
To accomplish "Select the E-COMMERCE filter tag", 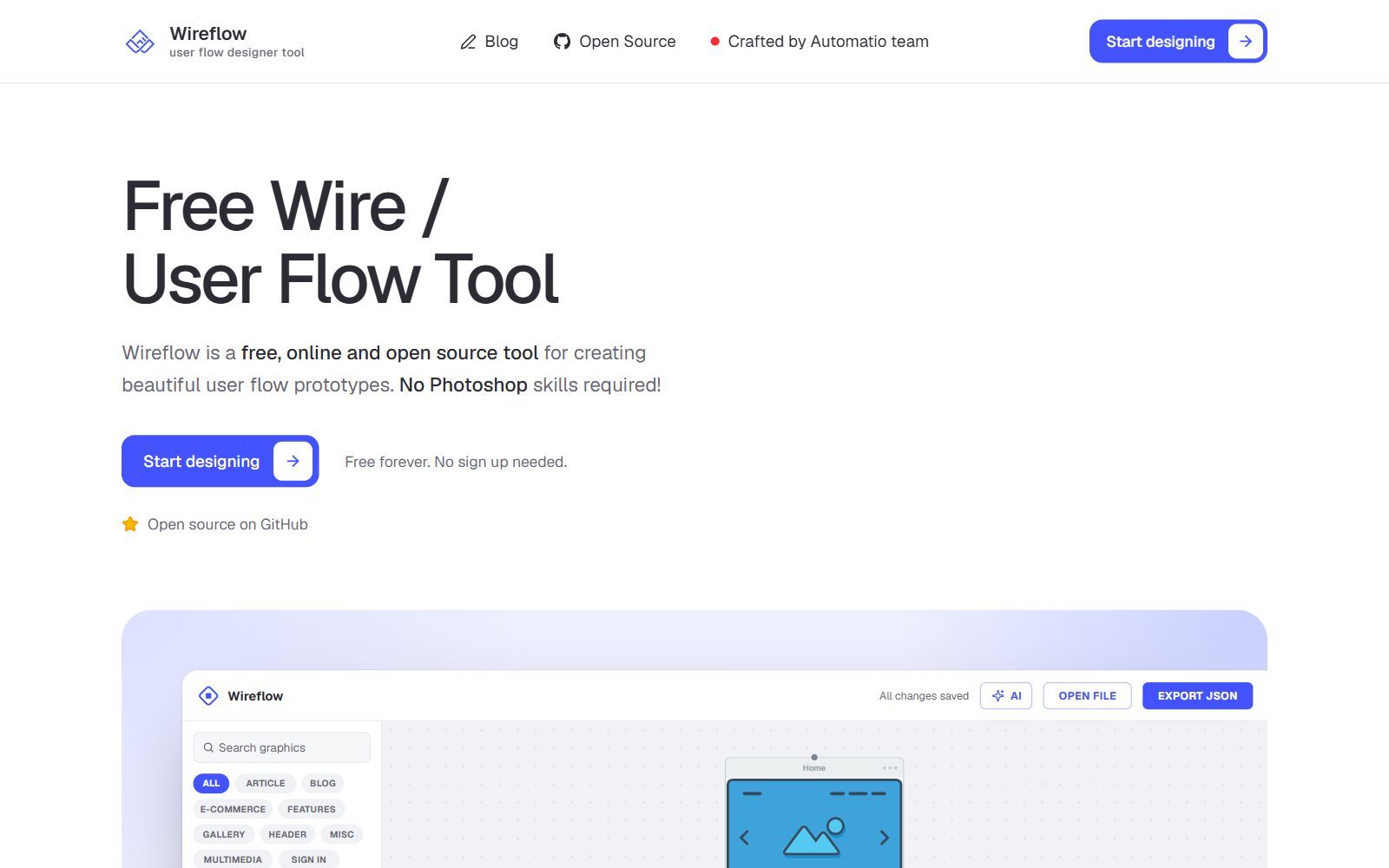I will (x=233, y=809).
